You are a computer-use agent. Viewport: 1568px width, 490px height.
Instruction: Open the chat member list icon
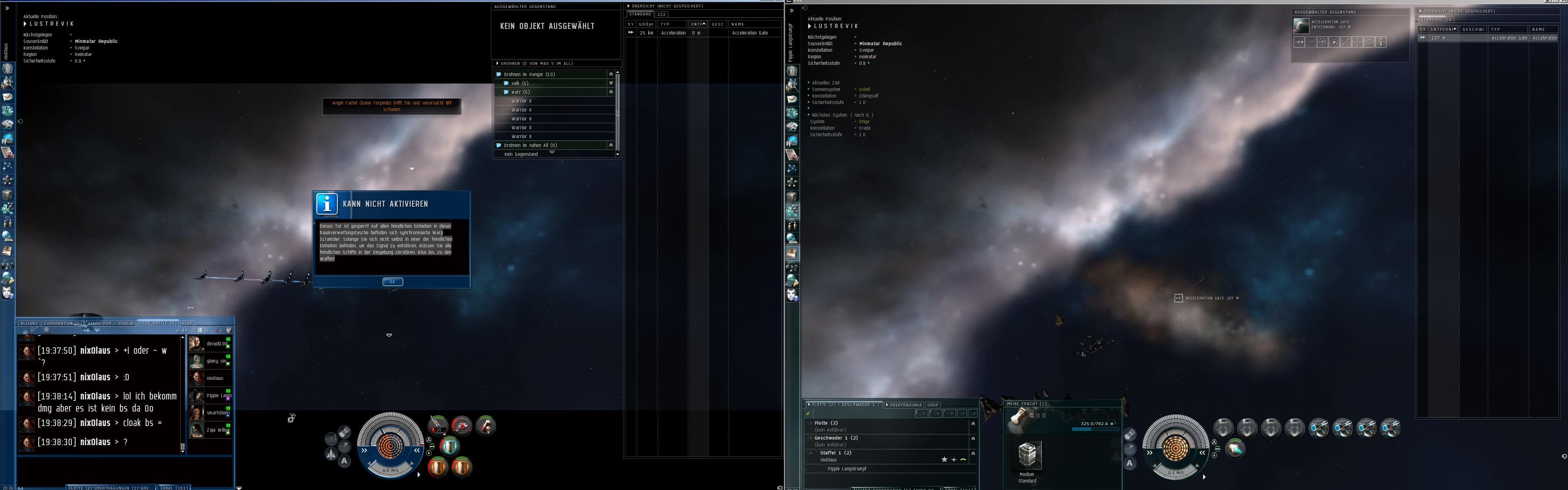[229, 330]
